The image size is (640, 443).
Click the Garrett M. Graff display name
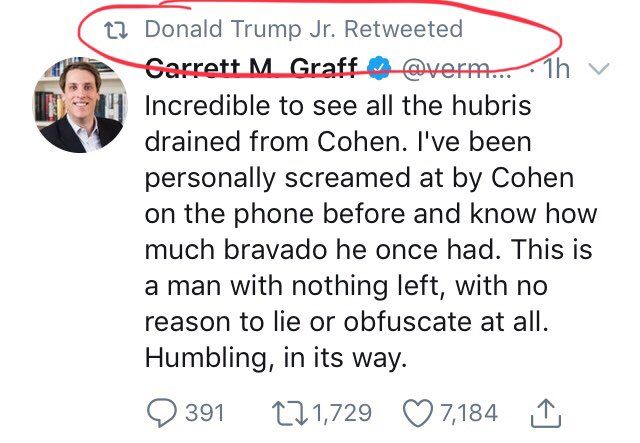pyautogui.click(x=248, y=71)
